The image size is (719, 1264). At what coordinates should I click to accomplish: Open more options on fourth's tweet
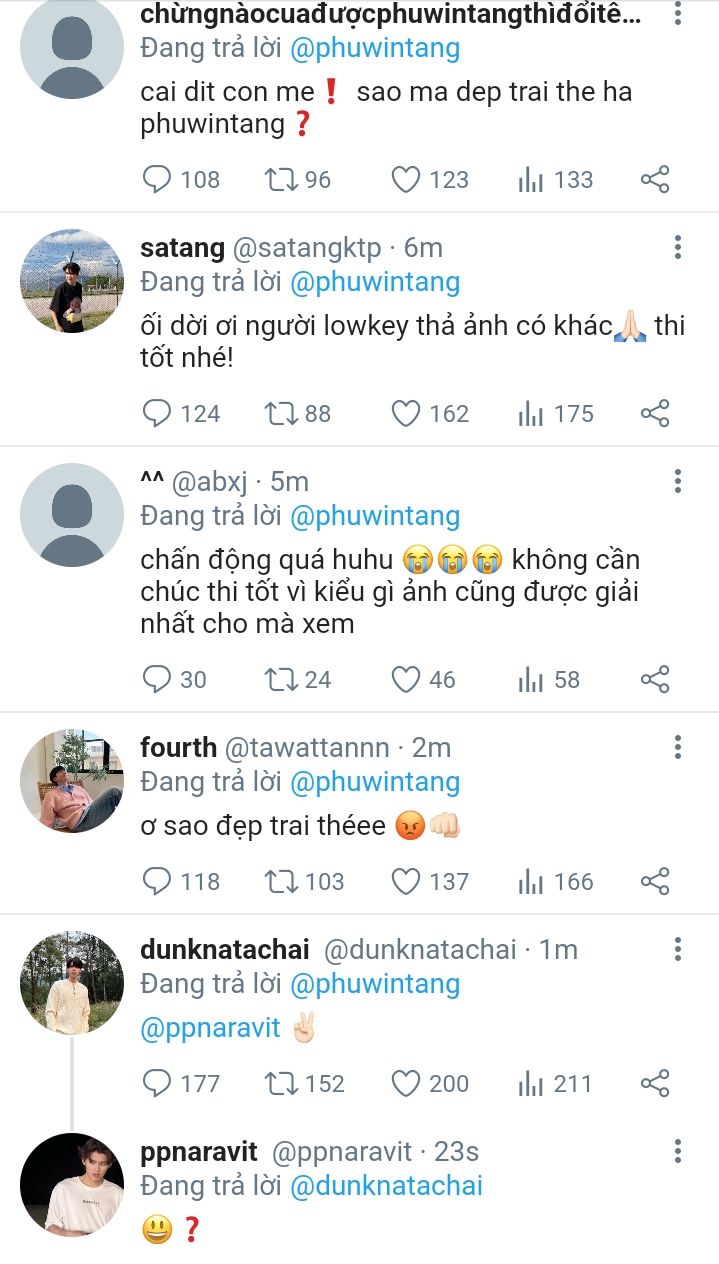(678, 747)
